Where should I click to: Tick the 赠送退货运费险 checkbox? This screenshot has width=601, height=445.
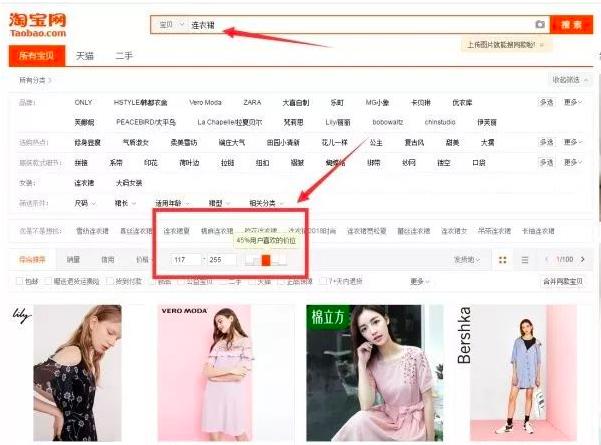tap(48, 281)
